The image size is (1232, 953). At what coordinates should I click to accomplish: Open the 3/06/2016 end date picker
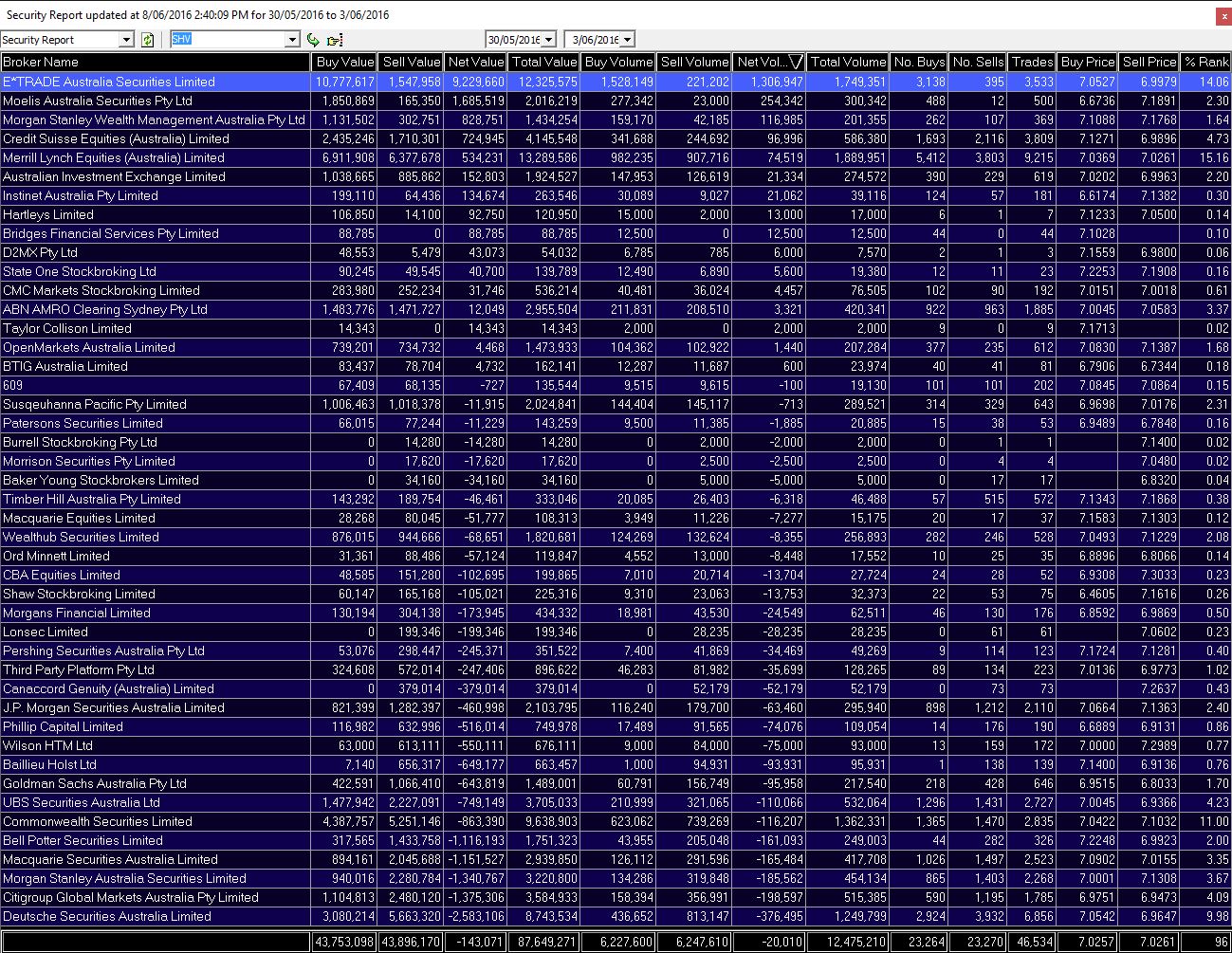click(627, 40)
